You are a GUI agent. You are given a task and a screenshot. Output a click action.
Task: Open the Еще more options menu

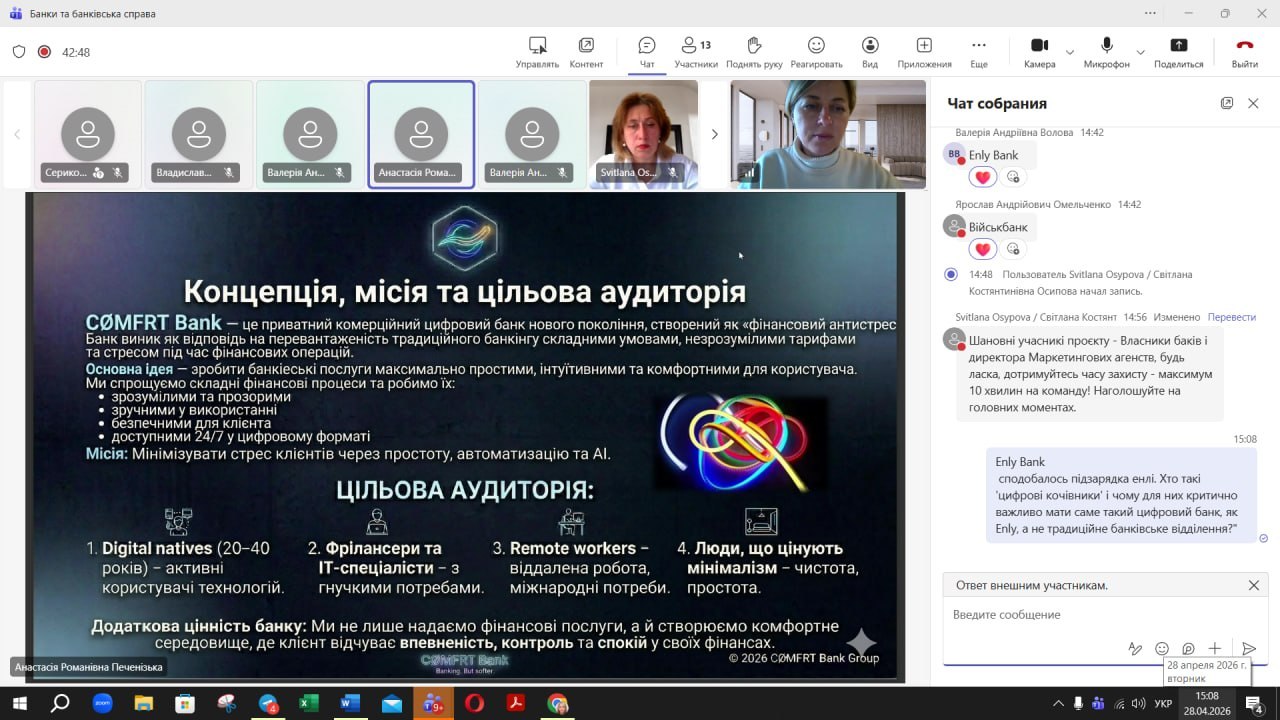[x=979, y=52]
